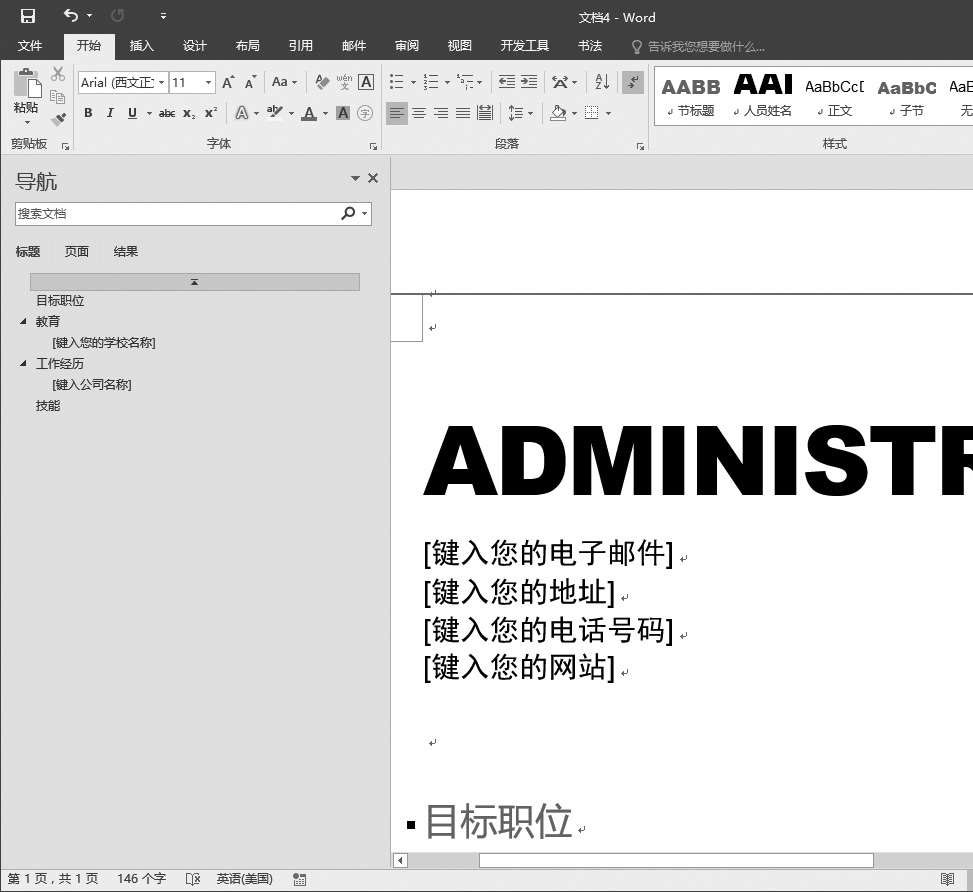Open the 页面 tab in navigation pane
This screenshot has height=892, width=973.
77,251
